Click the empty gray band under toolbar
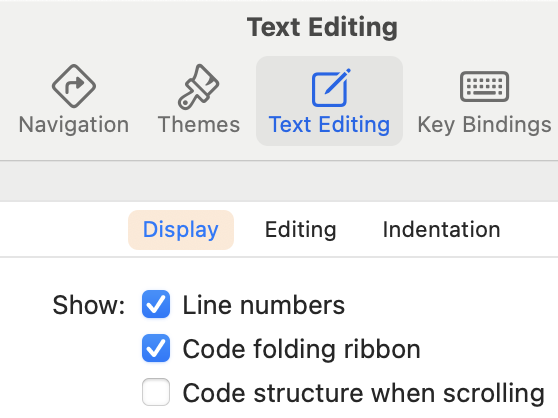Image resolution: width=558 pixels, height=418 pixels. tap(279, 181)
